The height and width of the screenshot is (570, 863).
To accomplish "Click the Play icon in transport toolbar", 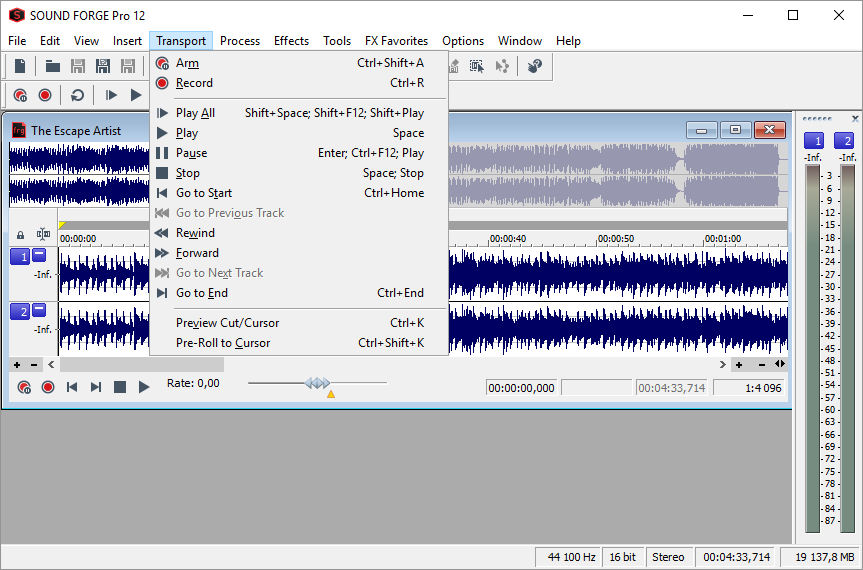I will point(135,95).
